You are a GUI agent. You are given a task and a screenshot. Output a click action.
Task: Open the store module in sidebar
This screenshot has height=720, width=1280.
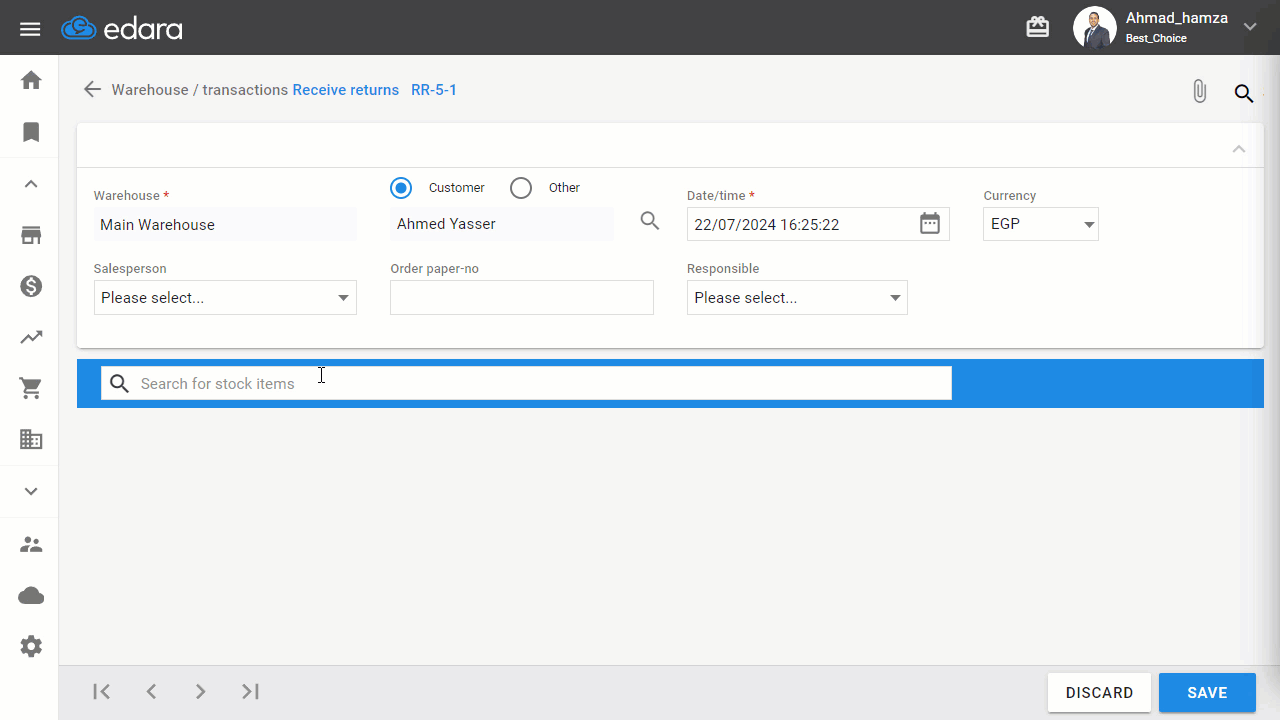click(31, 236)
